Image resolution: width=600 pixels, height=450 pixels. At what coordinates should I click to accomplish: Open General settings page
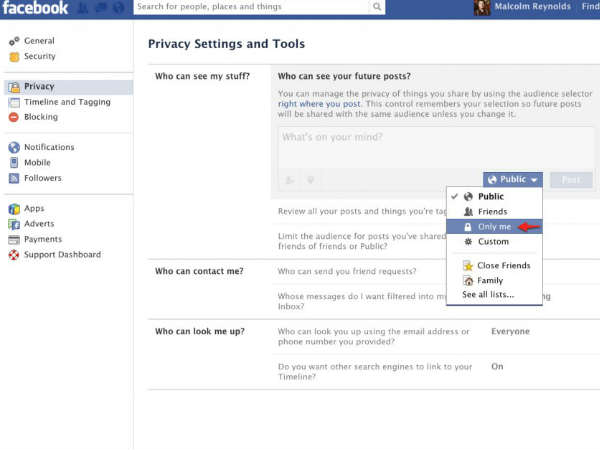pyautogui.click(x=39, y=41)
